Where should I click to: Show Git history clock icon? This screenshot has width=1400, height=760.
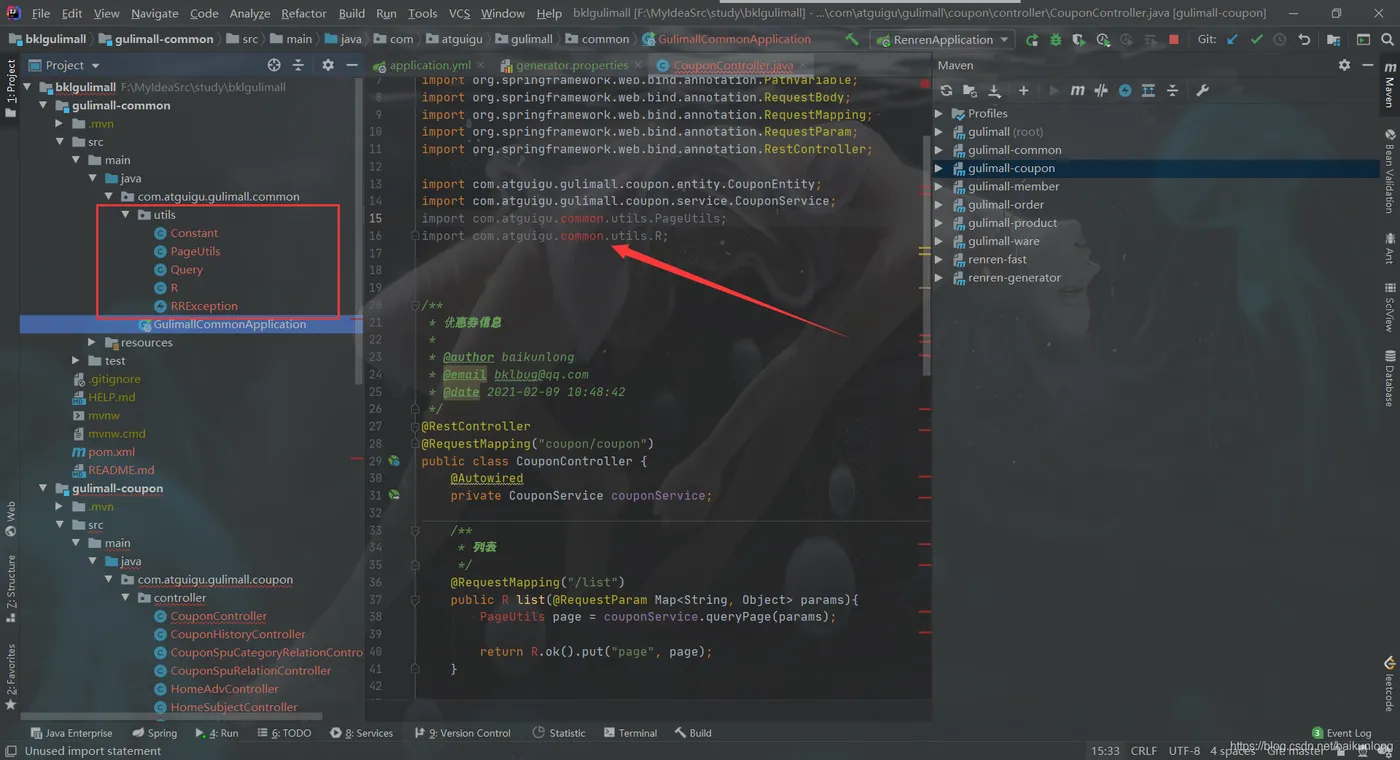point(1280,40)
